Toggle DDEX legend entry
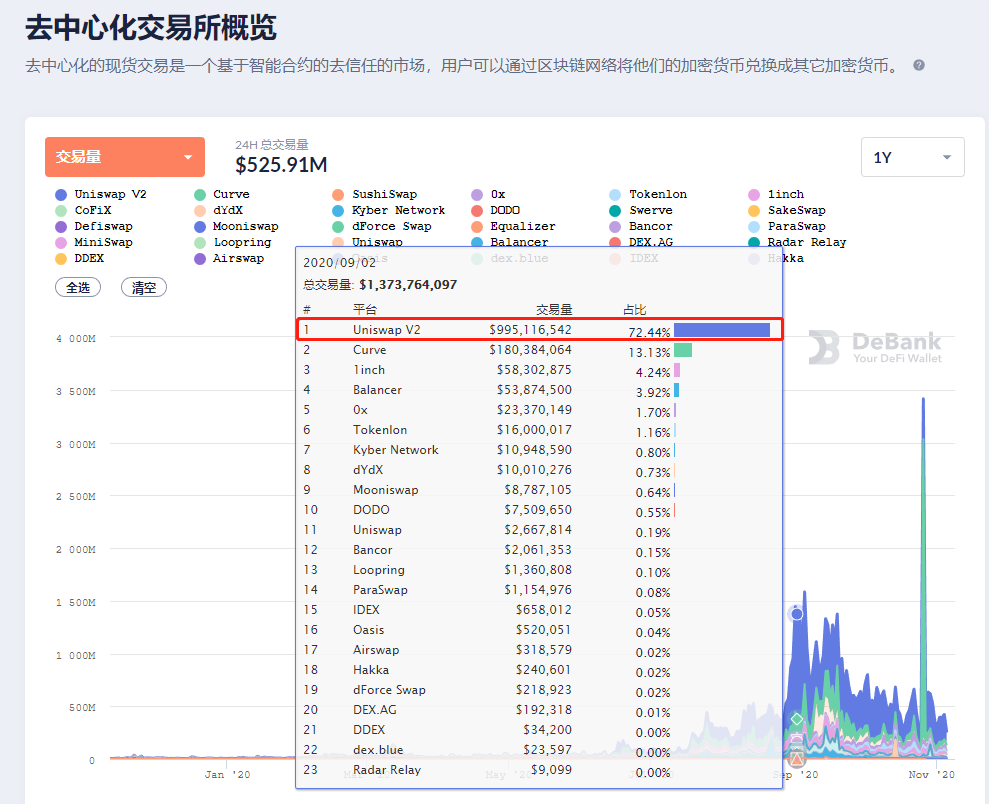Image resolution: width=989 pixels, height=804 pixels. click(79, 258)
